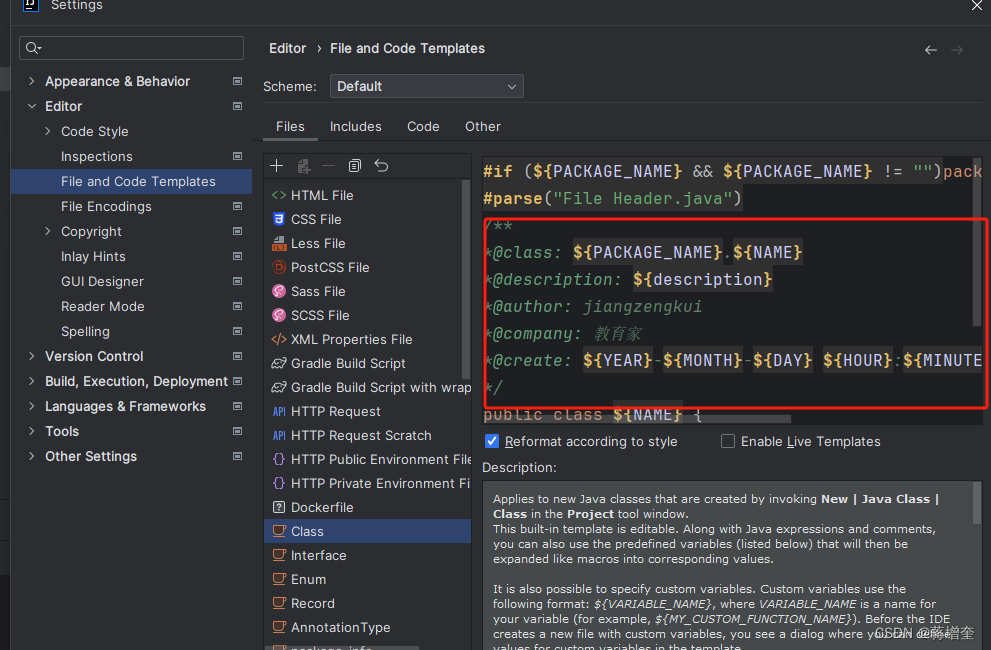Click project-level icon beside Copyright

[x=238, y=231]
